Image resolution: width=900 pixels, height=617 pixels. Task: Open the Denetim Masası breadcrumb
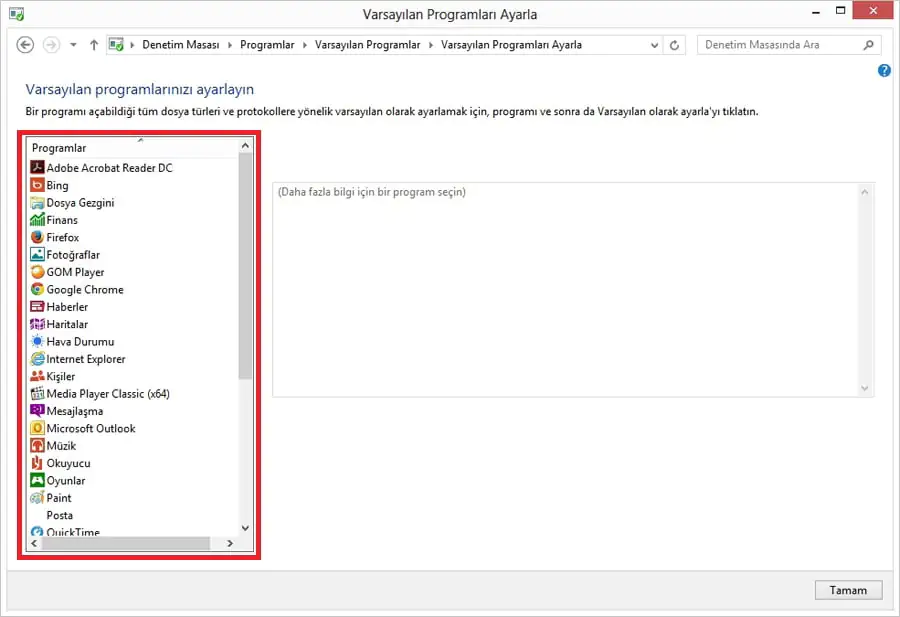(181, 45)
